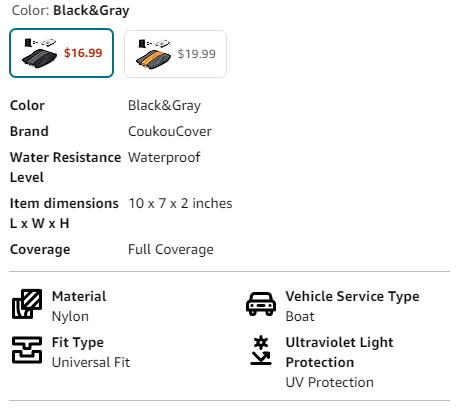Screen dimensions: 463x414
Task: Click the orange and gray cover thumbnail
Action: coord(153,54)
